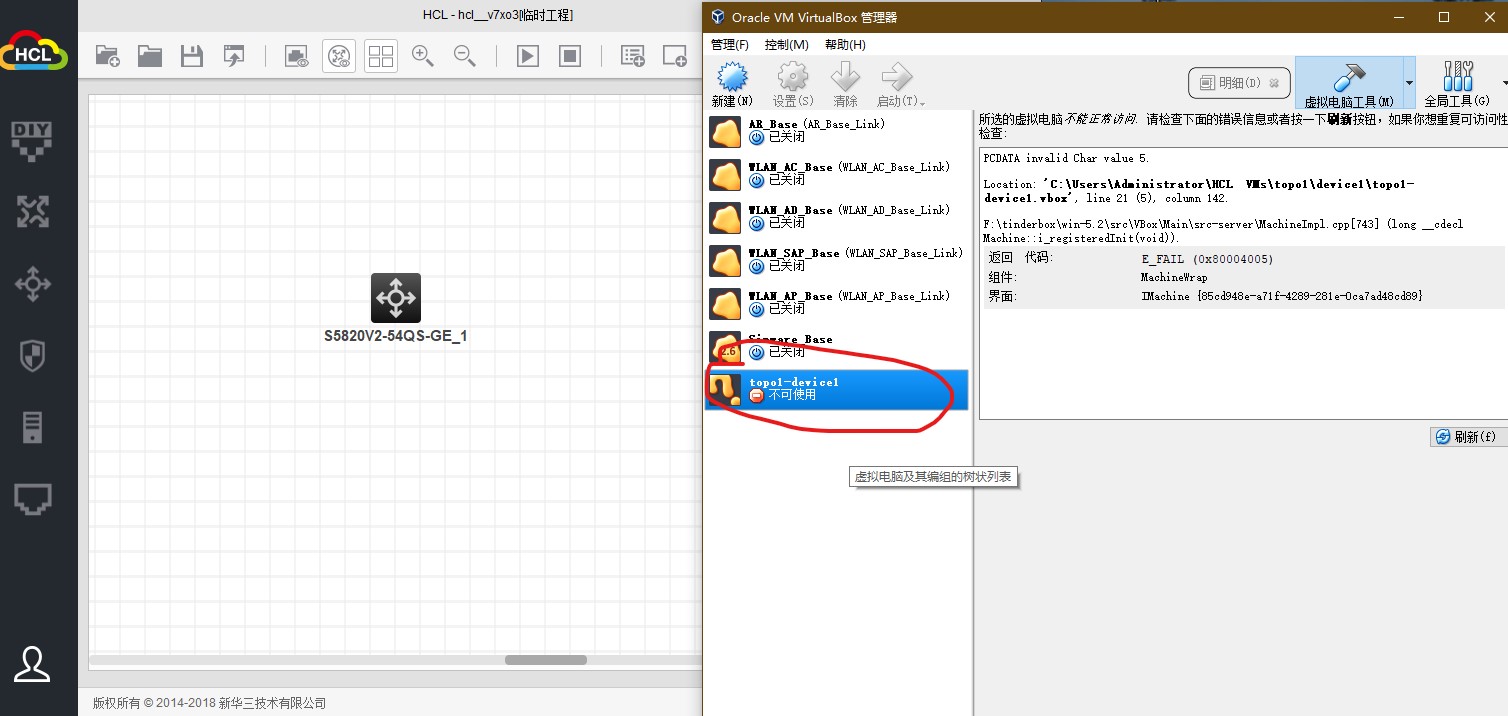Open the cable/link category in HCL sidebar
The height and width of the screenshot is (716, 1508).
(x=33, y=499)
